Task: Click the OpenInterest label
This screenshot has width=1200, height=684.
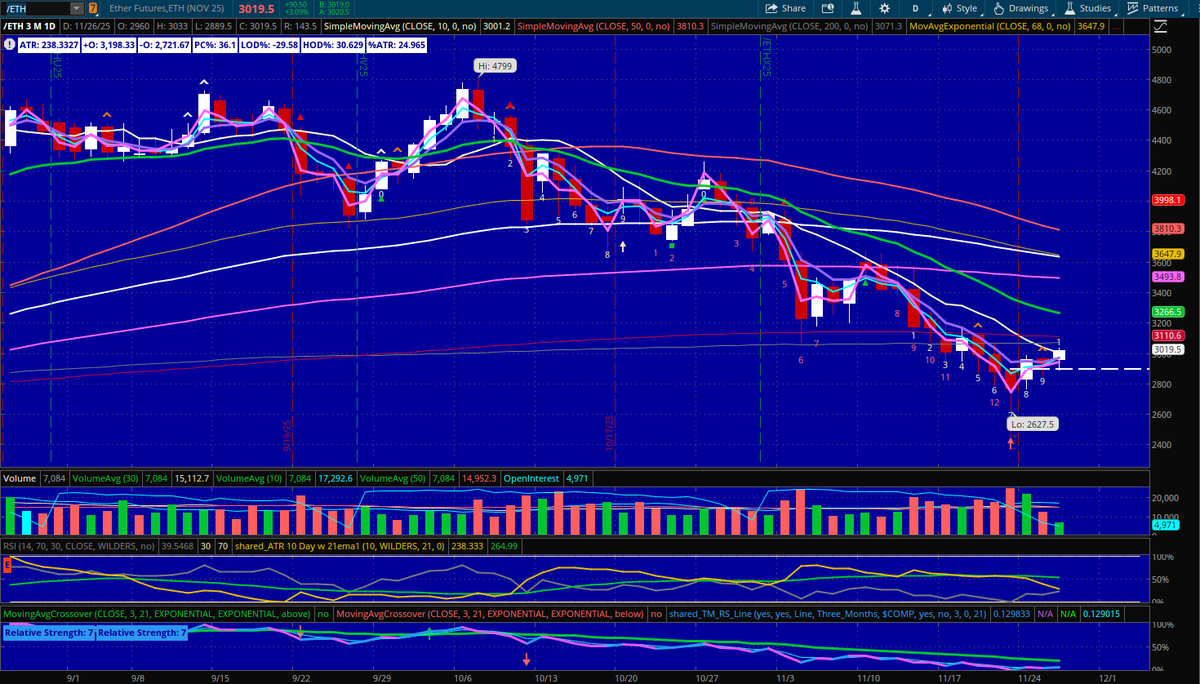Action: tap(531, 478)
